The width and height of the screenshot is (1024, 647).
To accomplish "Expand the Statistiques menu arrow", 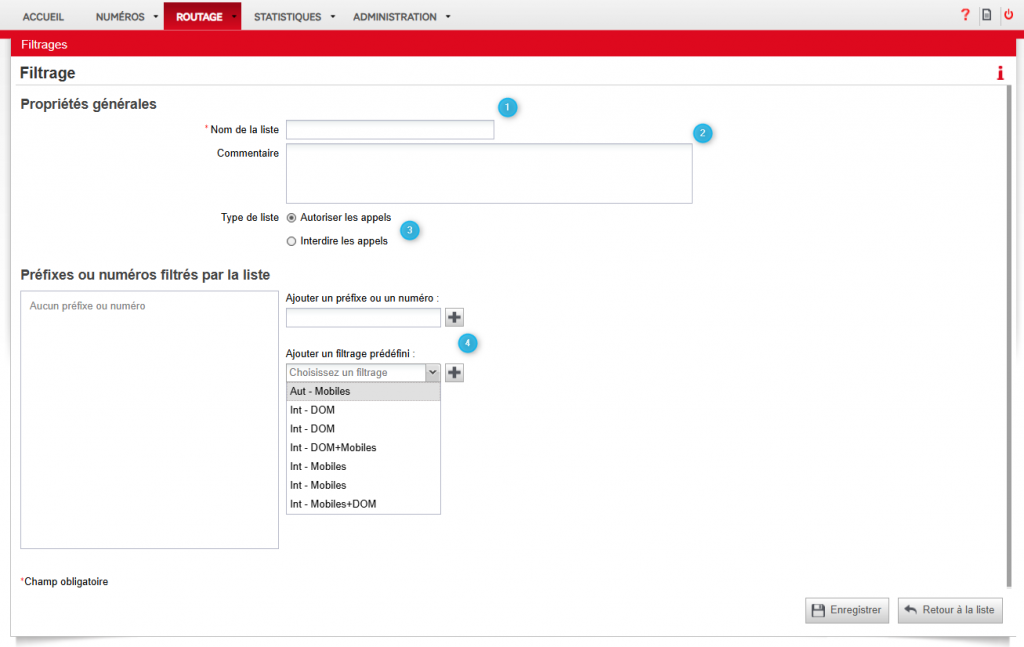I will click(332, 17).
